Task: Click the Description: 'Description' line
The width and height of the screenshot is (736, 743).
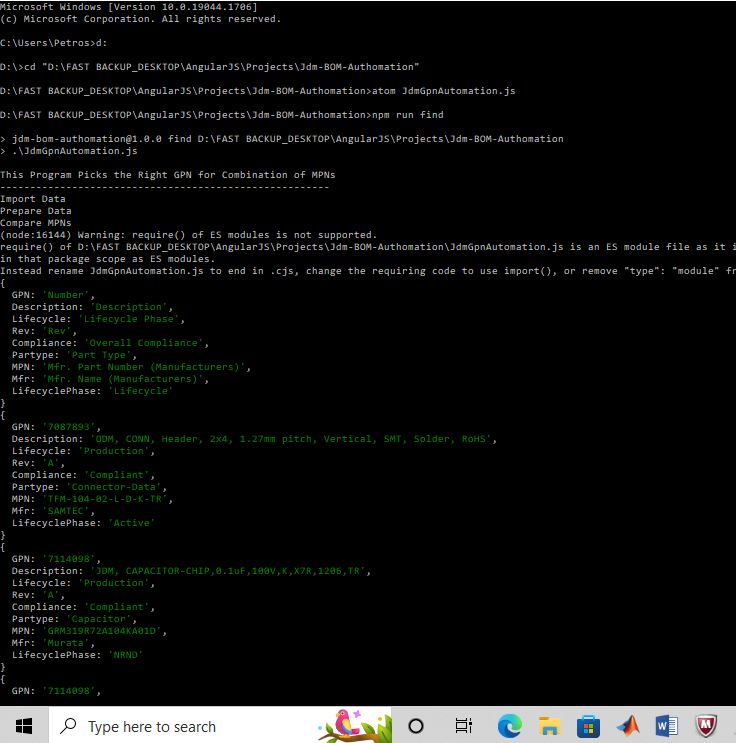Action: 92,307
